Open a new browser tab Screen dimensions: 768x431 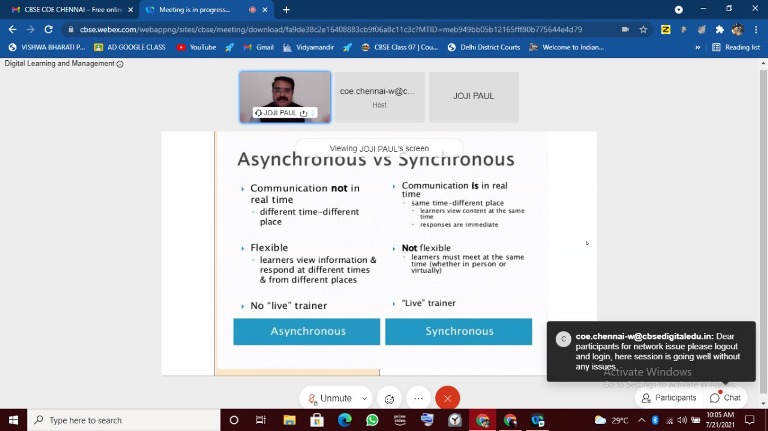click(x=287, y=10)
